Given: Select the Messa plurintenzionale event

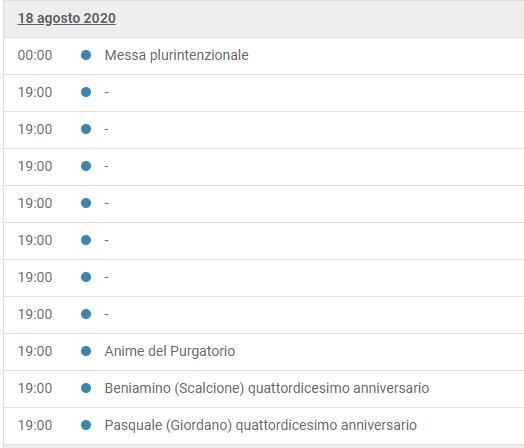Looking at the screenshot, I should pyautogui.click(x=176, y=55).
